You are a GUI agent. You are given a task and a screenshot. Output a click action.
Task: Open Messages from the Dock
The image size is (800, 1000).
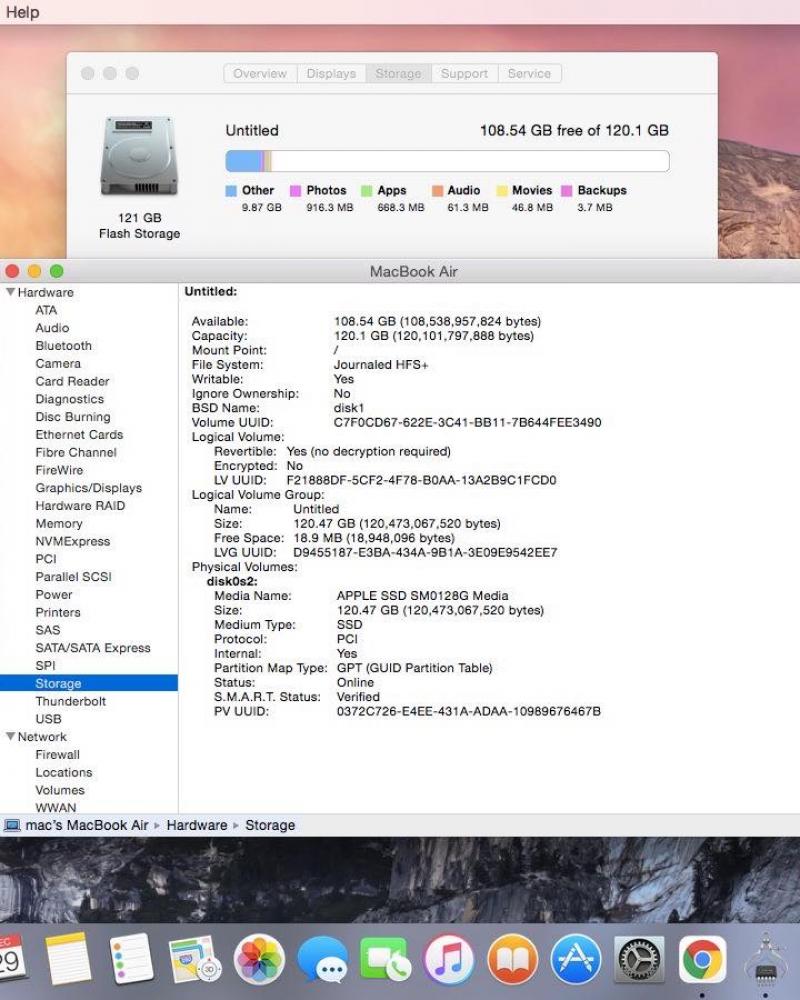(x=323, y=959)
